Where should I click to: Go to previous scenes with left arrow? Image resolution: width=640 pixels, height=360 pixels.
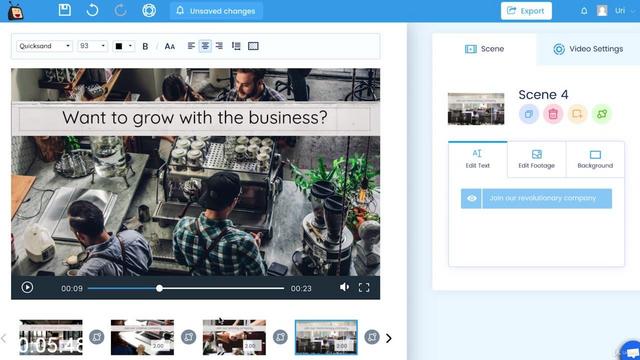(4, 338)
